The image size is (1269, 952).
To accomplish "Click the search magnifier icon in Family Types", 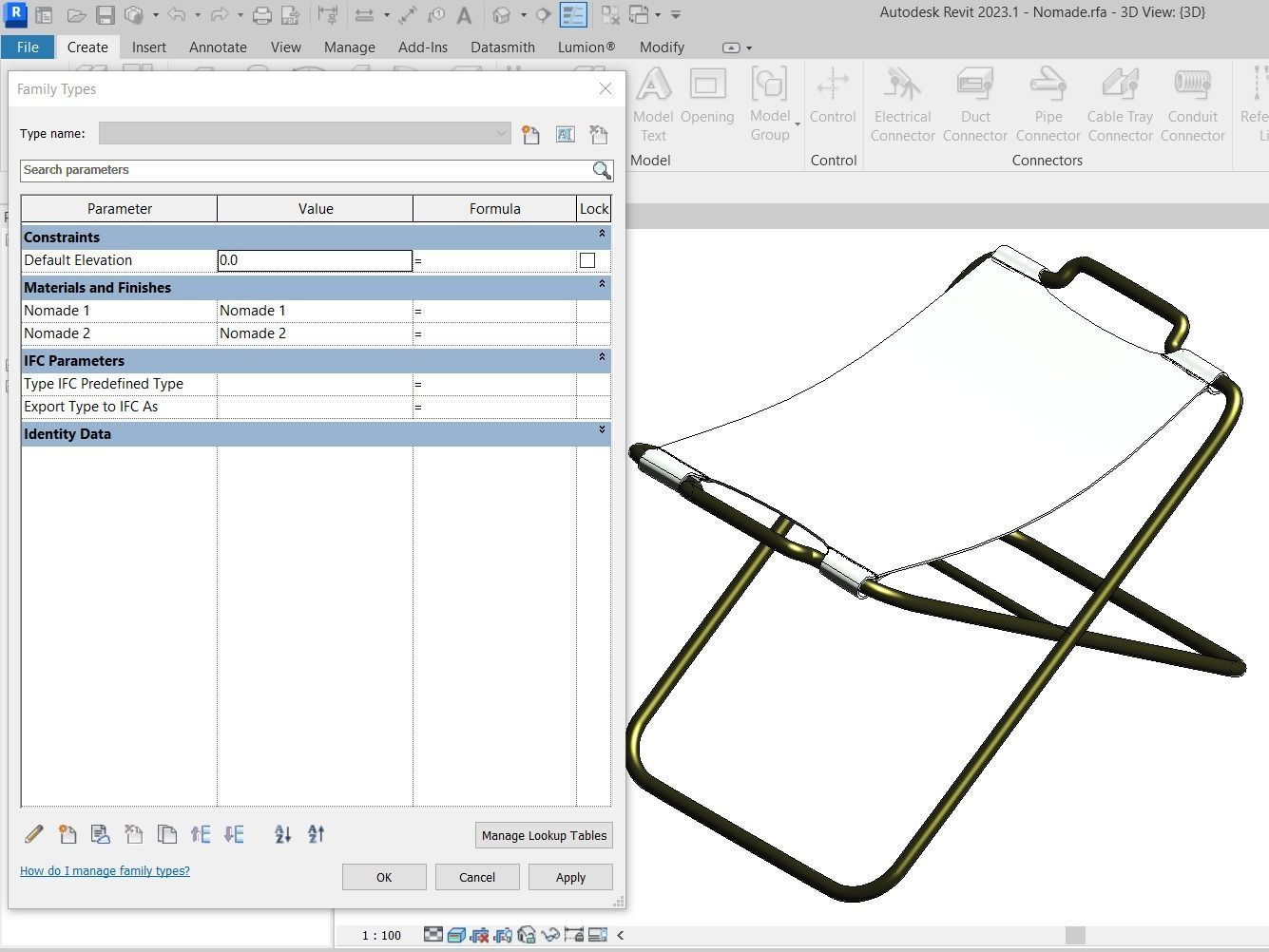I will click(602, 170).
